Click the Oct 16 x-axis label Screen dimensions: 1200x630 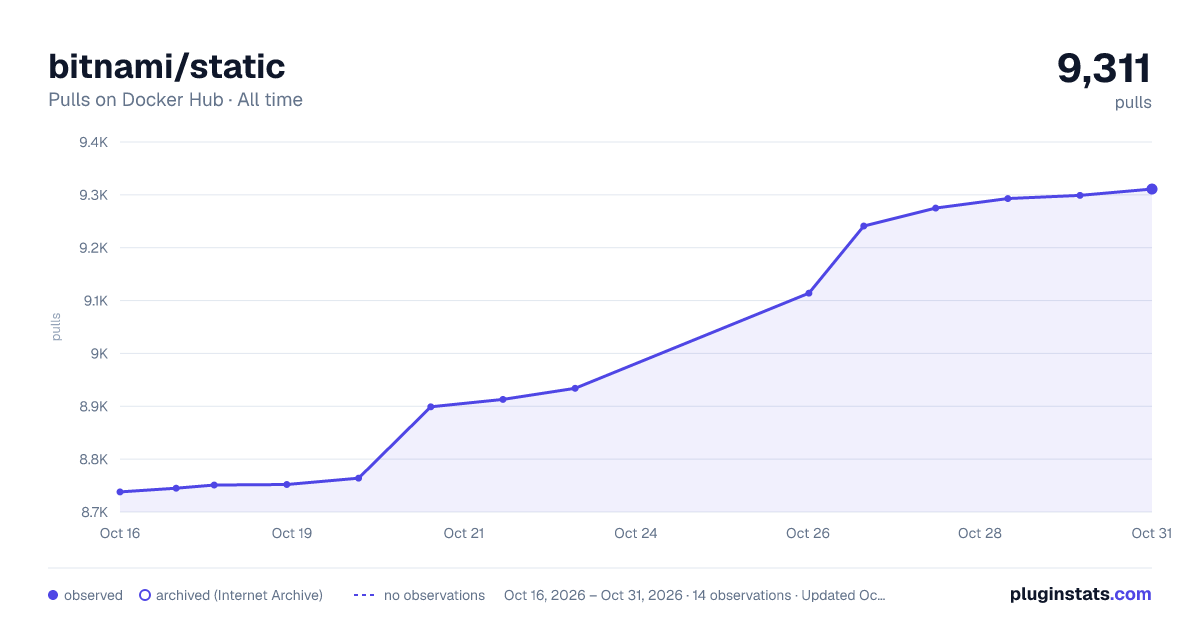click(x=120, y=533)
